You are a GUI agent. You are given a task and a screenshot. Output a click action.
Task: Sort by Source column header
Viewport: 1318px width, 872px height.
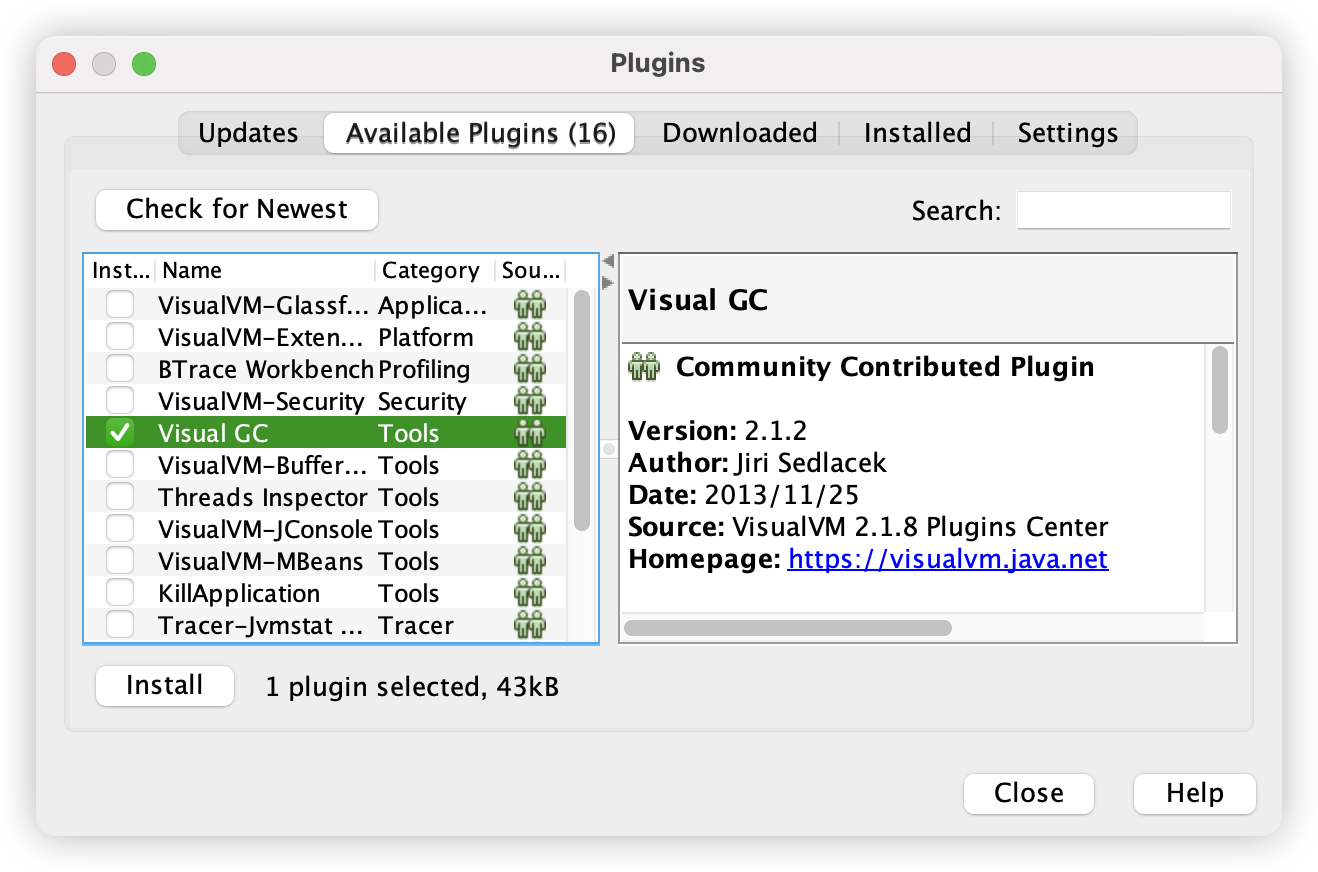coord(531,270)
